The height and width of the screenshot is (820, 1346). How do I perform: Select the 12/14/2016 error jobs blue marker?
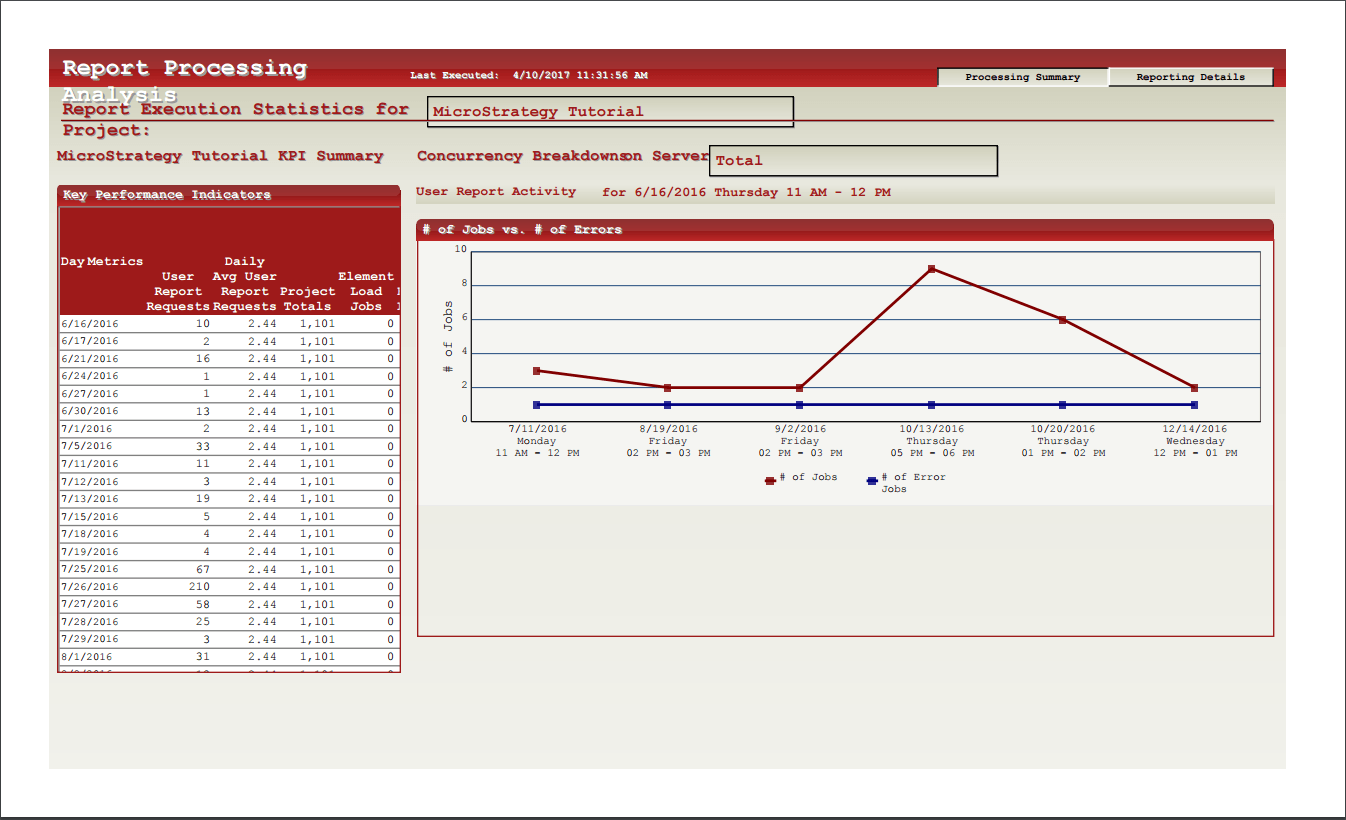point(1194,405)
